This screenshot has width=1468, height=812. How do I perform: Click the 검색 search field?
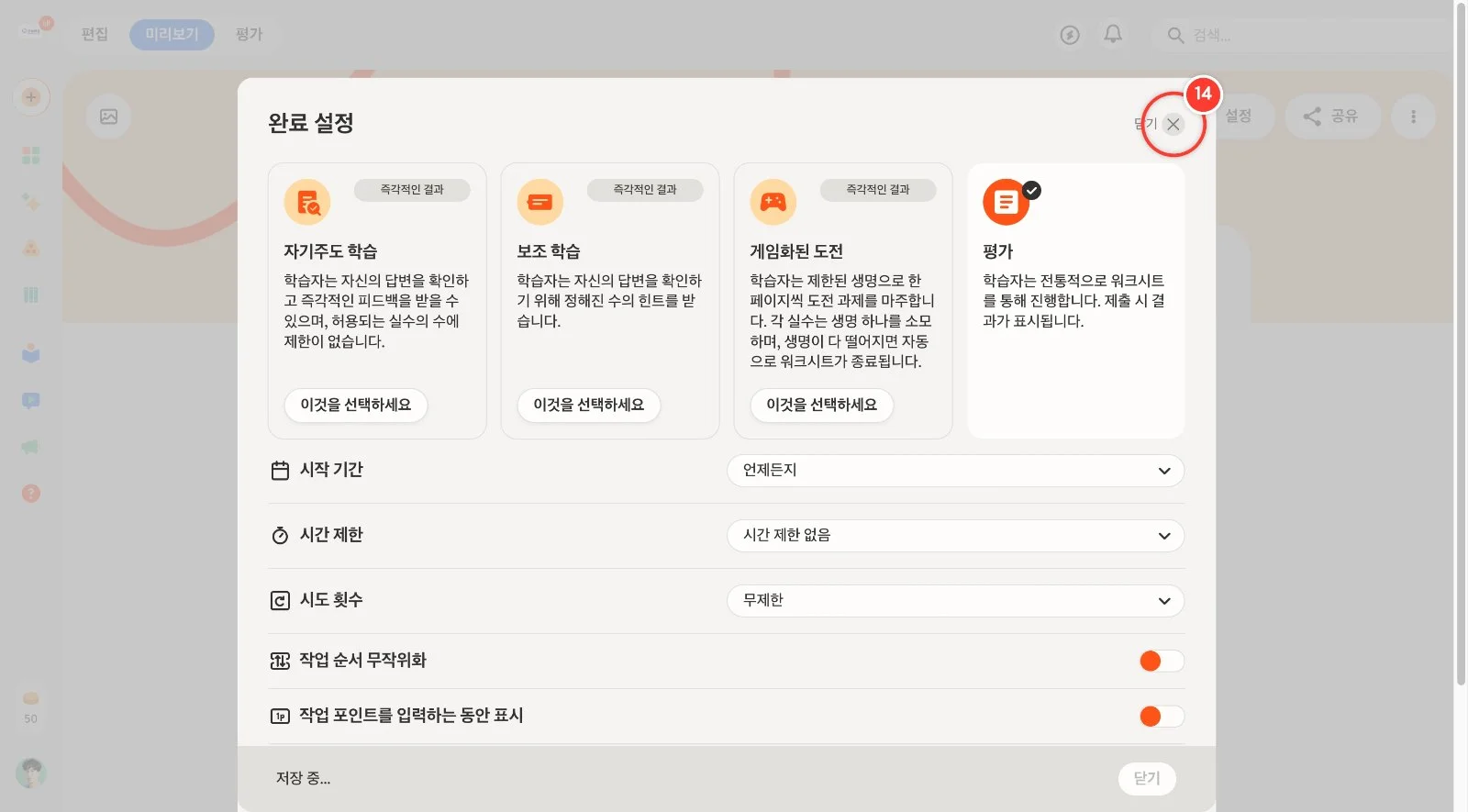1303,35
